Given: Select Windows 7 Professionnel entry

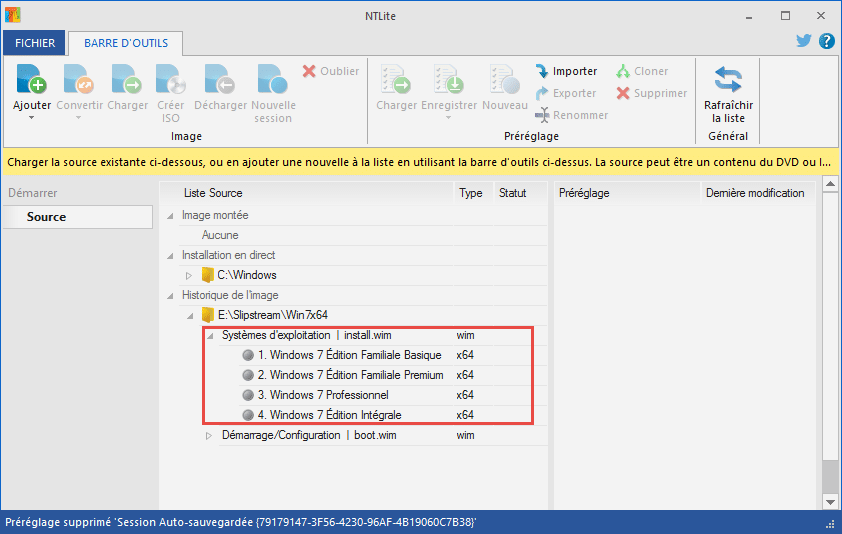Looking at the screenshot, I should 323,395.
